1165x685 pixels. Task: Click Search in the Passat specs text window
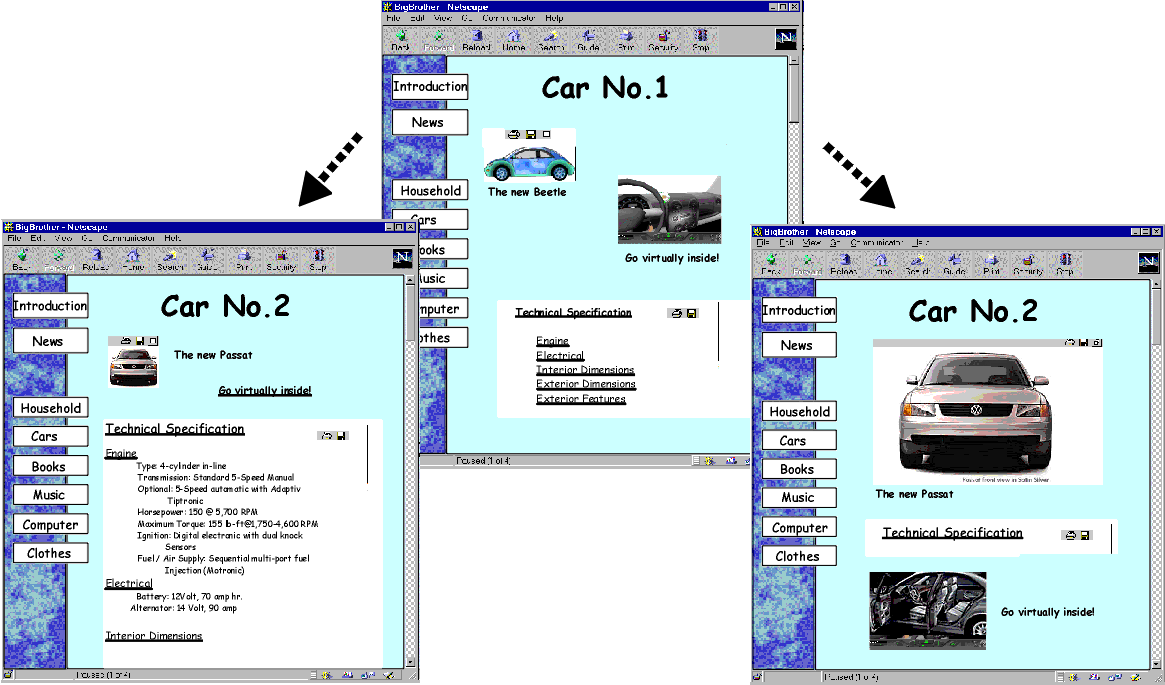pos(170,260)
